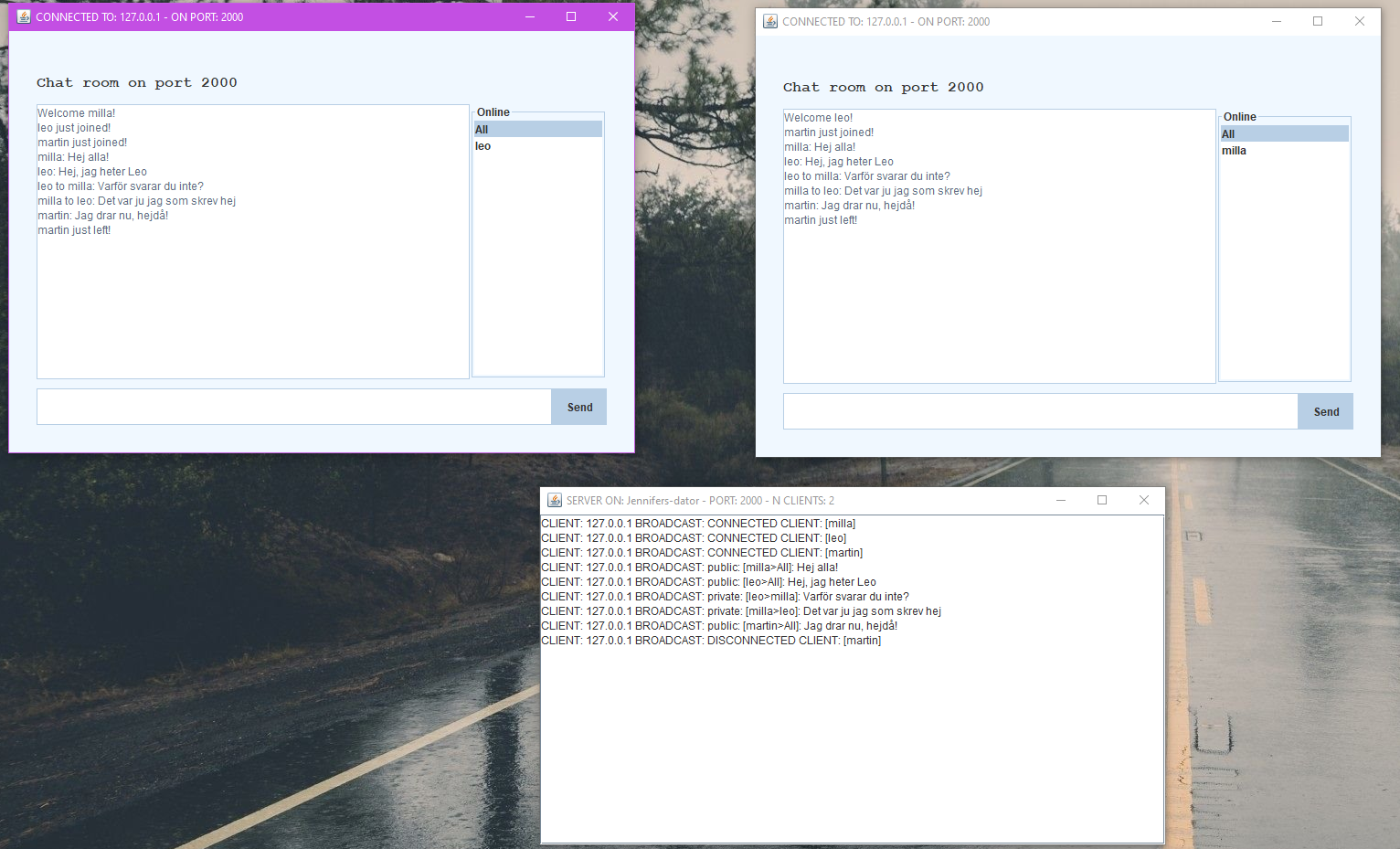Screen dimensions: 1400x849
Task: Minimize leo's chat window
Action: 1276,21
